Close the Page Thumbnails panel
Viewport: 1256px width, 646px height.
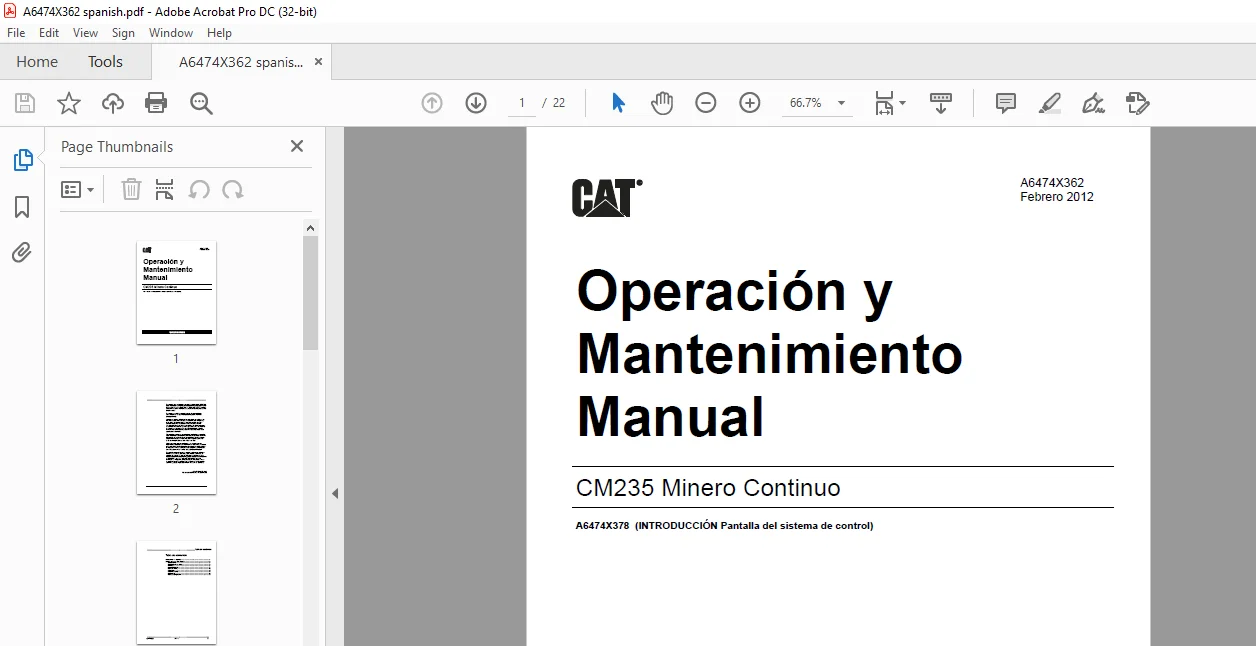pyautogui.click(x=297, y=146)
